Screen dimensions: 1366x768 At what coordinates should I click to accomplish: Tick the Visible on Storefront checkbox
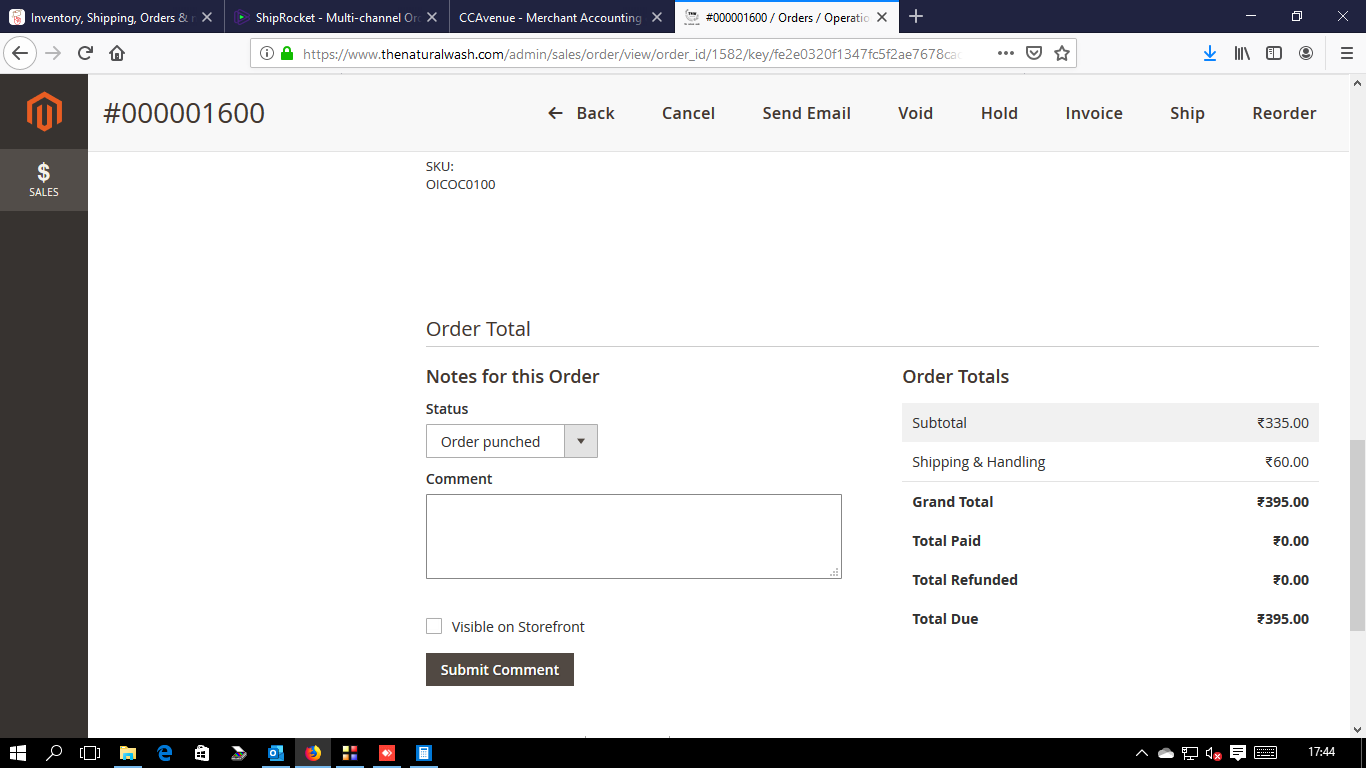434,626
